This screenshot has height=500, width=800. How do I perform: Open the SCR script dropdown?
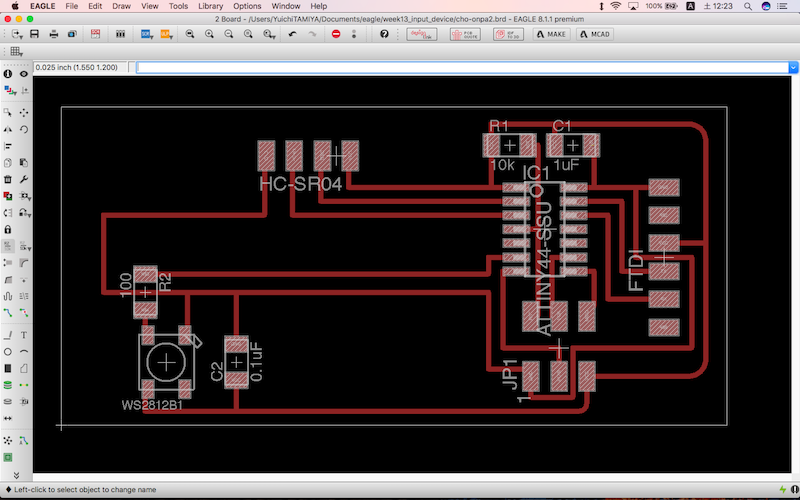tap(147, 34)
